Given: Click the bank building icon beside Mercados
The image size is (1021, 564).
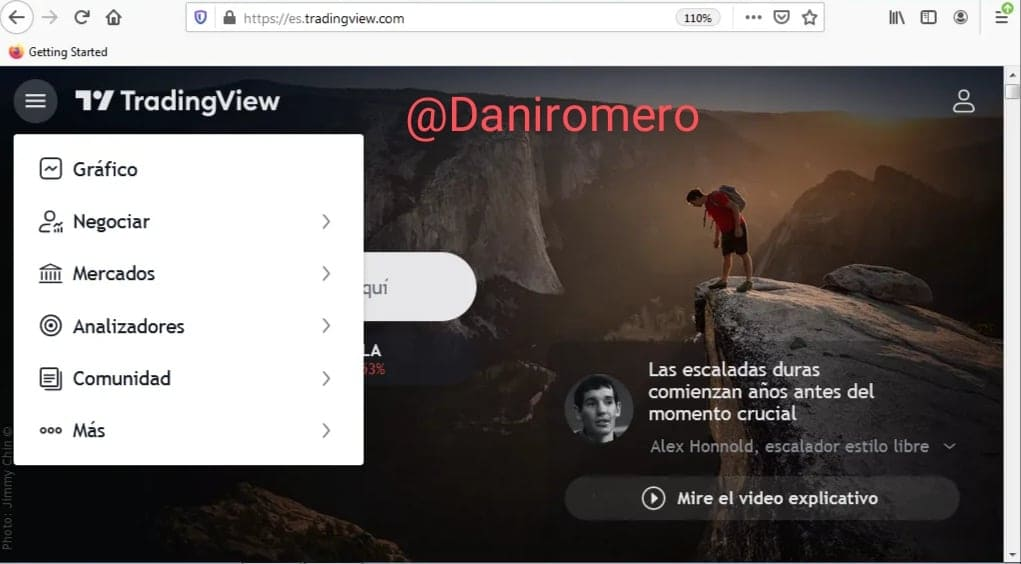Looking at the screenshot, I should point(50,274).
